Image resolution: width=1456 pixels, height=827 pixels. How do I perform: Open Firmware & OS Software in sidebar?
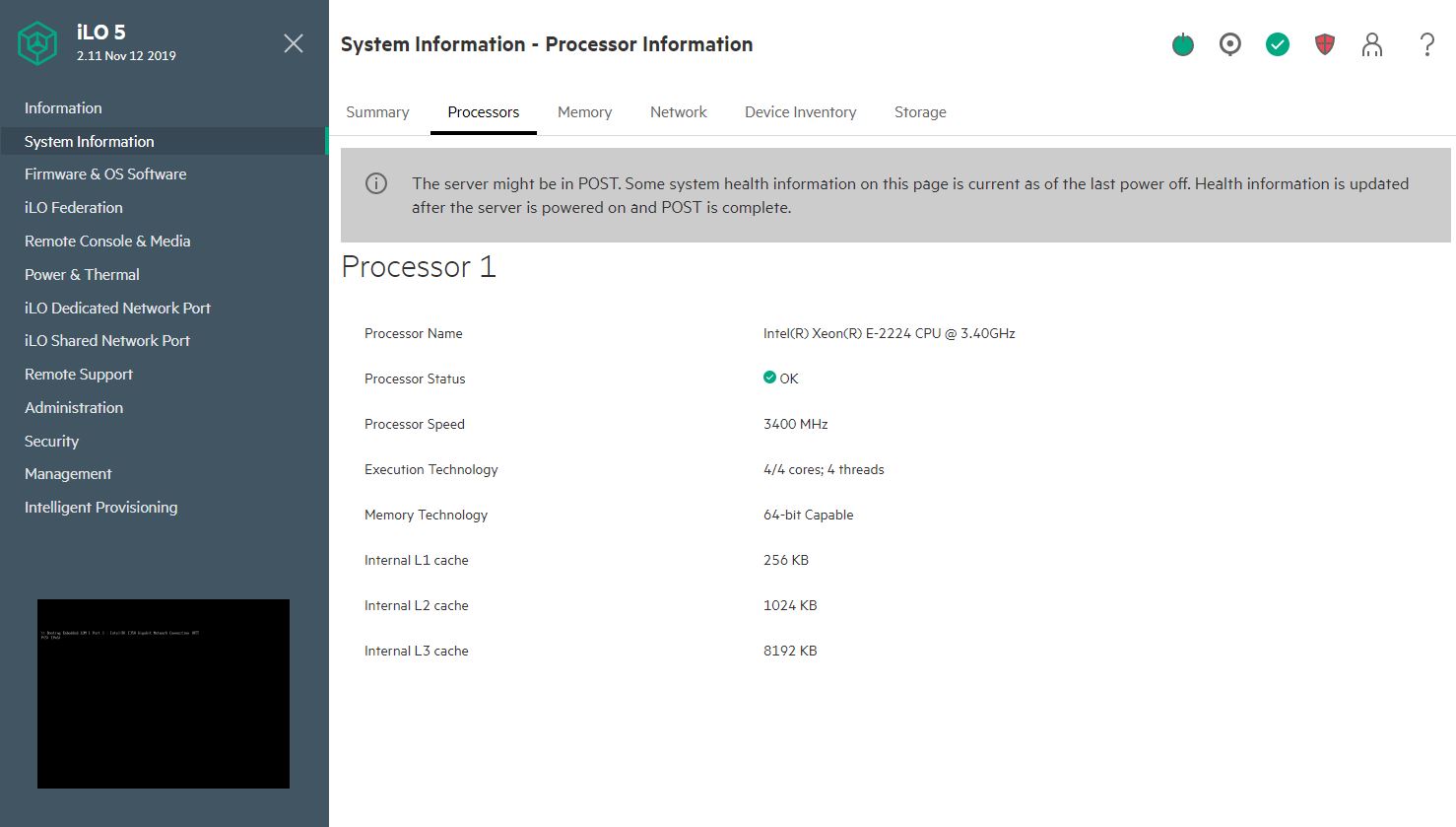pos(105,174)
